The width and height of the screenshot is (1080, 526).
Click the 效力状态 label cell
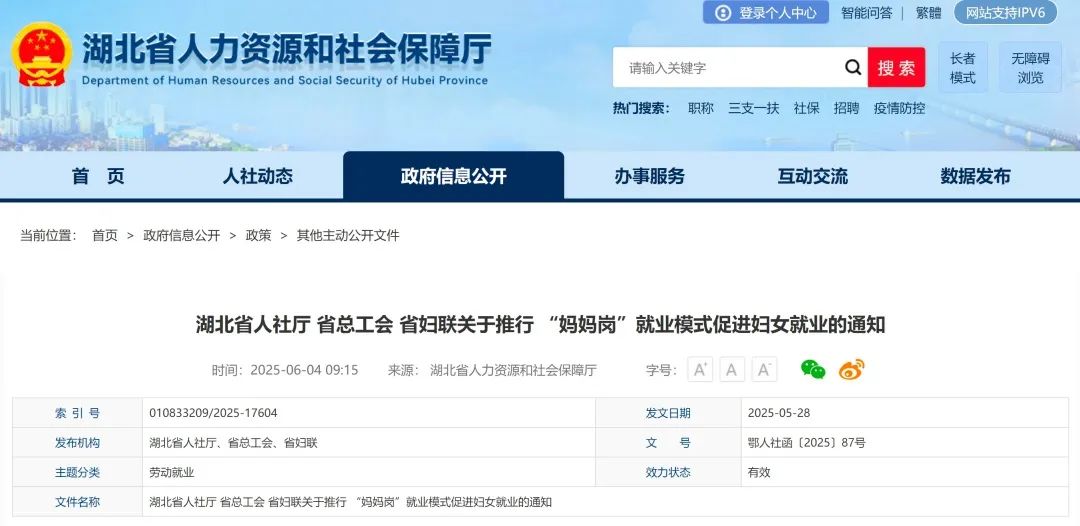668,472
